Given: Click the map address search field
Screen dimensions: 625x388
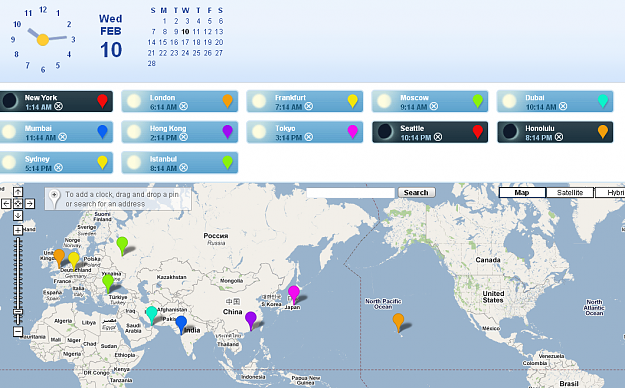Looking at the screenshot, I should point(351,193).
